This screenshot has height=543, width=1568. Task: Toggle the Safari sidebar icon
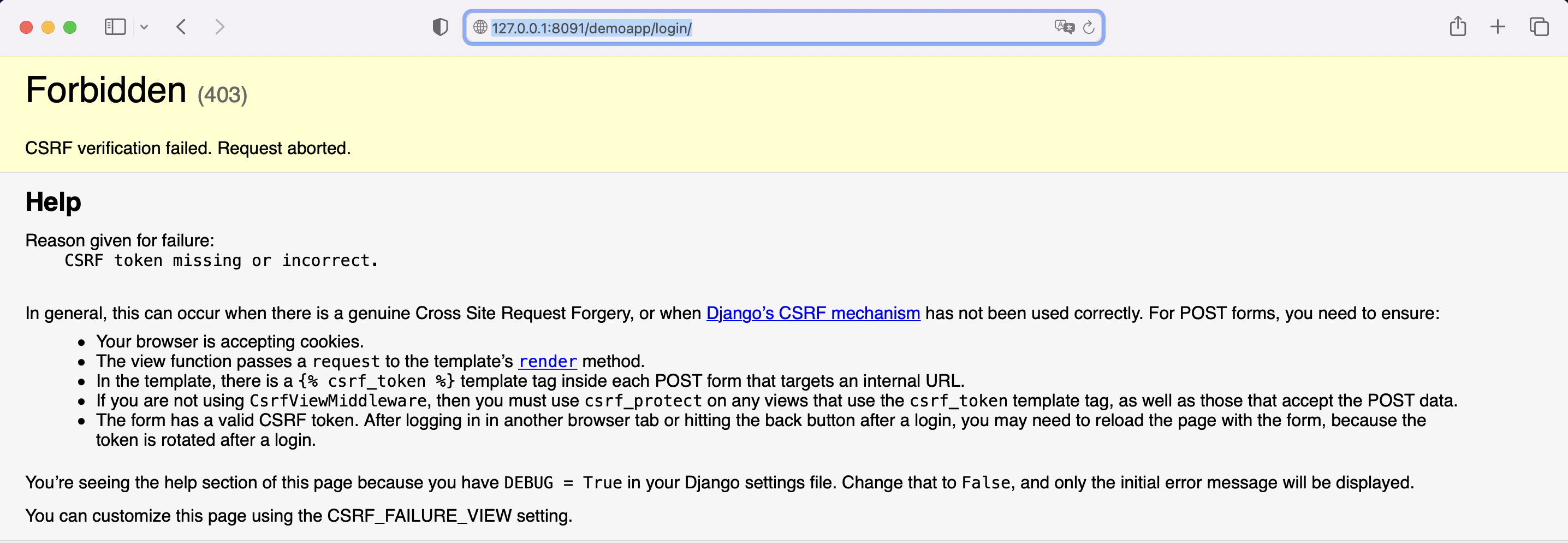coord(115,27)
